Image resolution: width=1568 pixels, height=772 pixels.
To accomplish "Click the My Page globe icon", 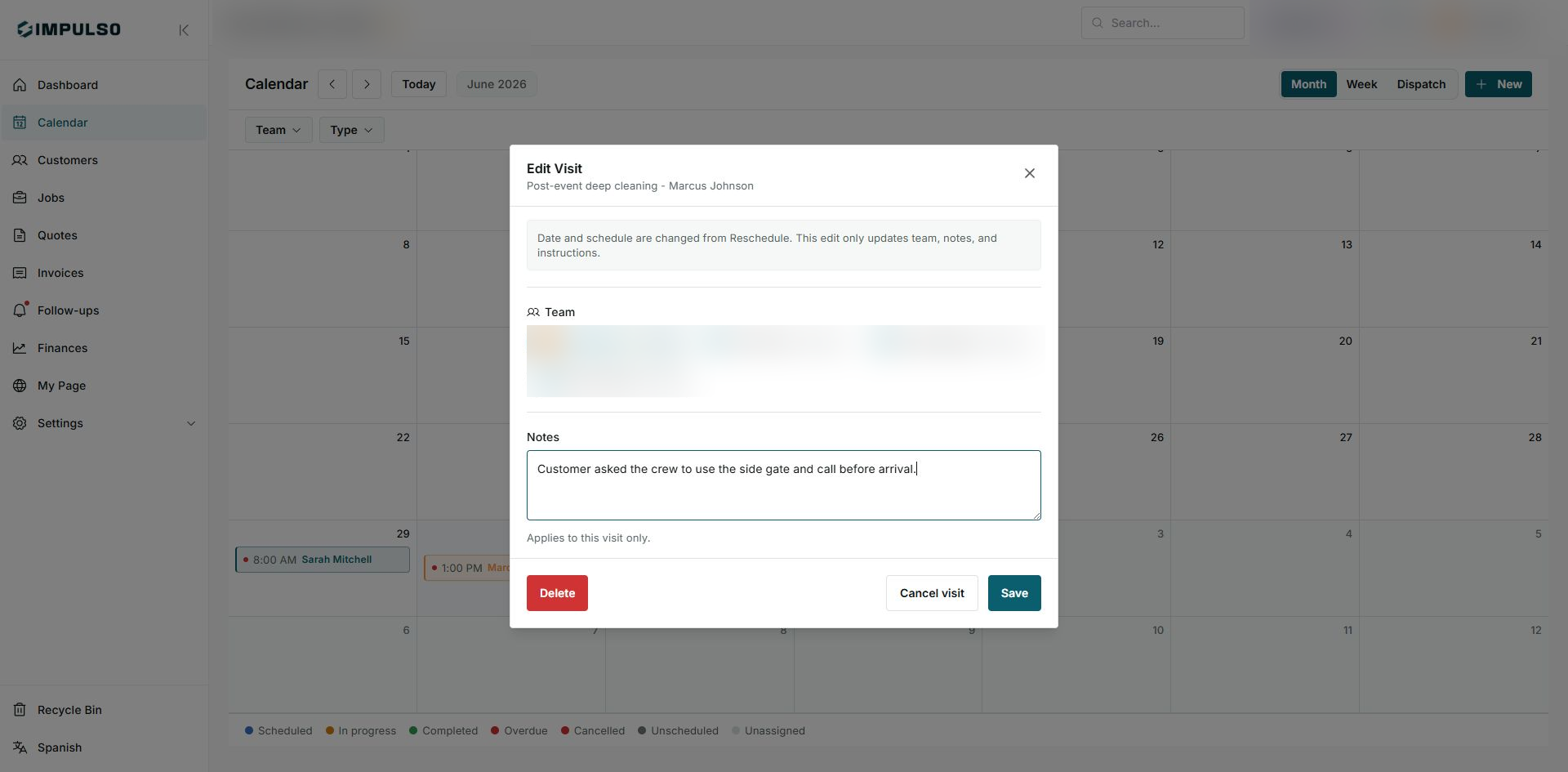I will 20,386.
